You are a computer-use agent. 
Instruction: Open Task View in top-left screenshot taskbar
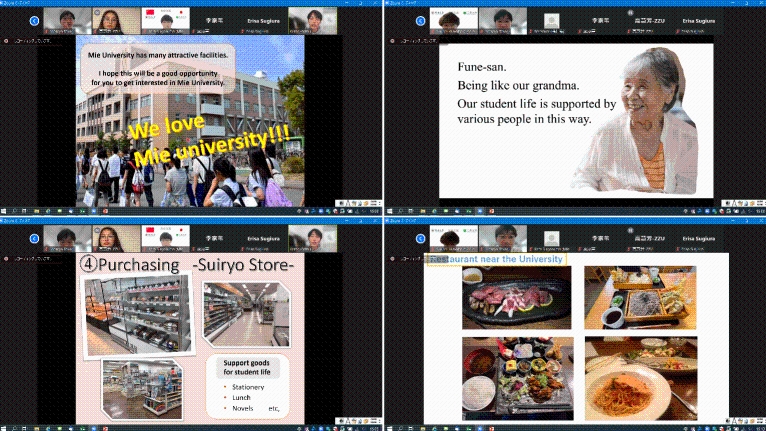[24, 211]
